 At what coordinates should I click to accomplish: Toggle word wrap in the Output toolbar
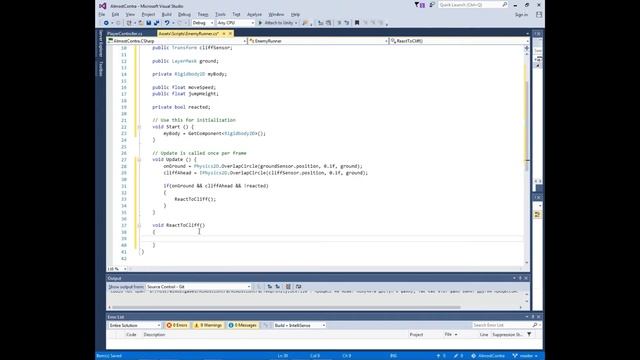pos(298,287)
